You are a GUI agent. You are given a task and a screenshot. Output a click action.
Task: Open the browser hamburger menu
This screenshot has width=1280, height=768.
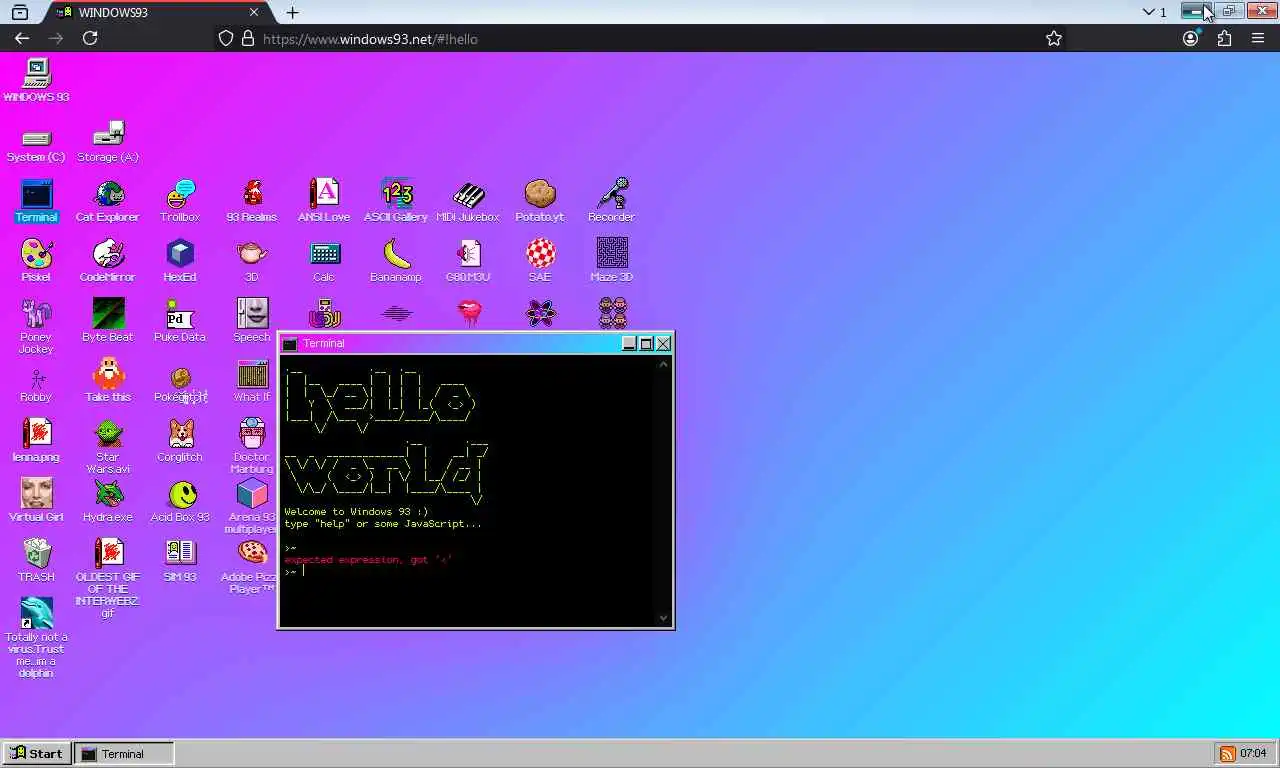pyautogui.click(x=1258, y=38)
